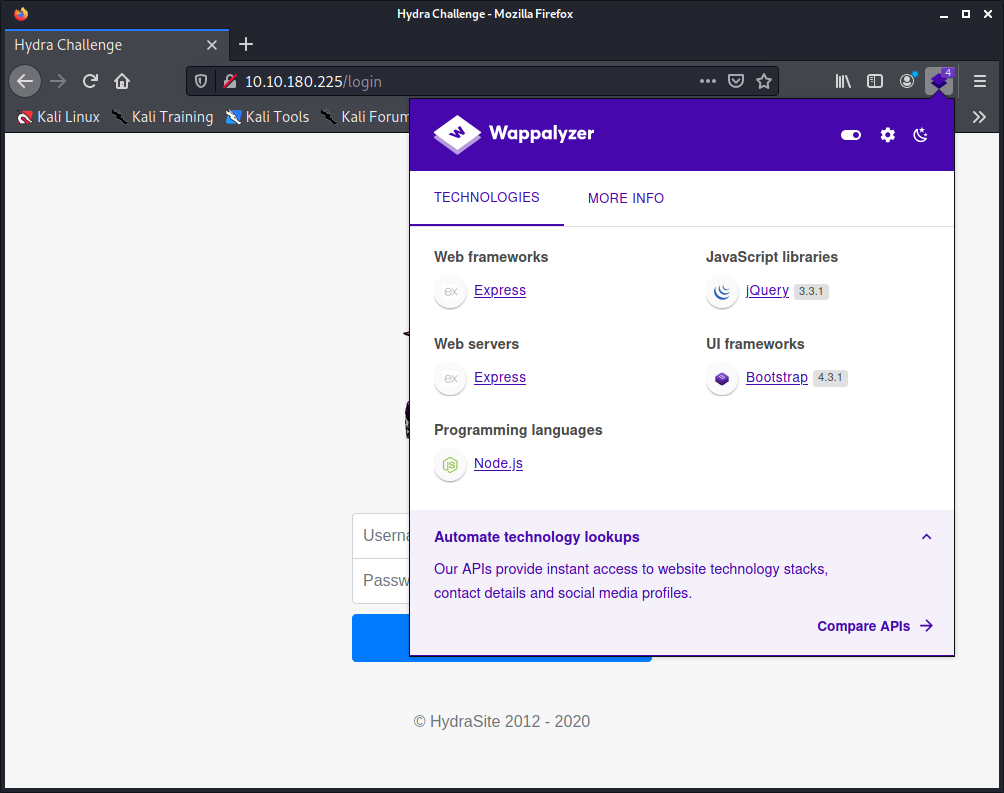Click the Wappalyzer extension toolbar icon
The height and width of the screenshot is (793, 1004).
coord(939,81)
